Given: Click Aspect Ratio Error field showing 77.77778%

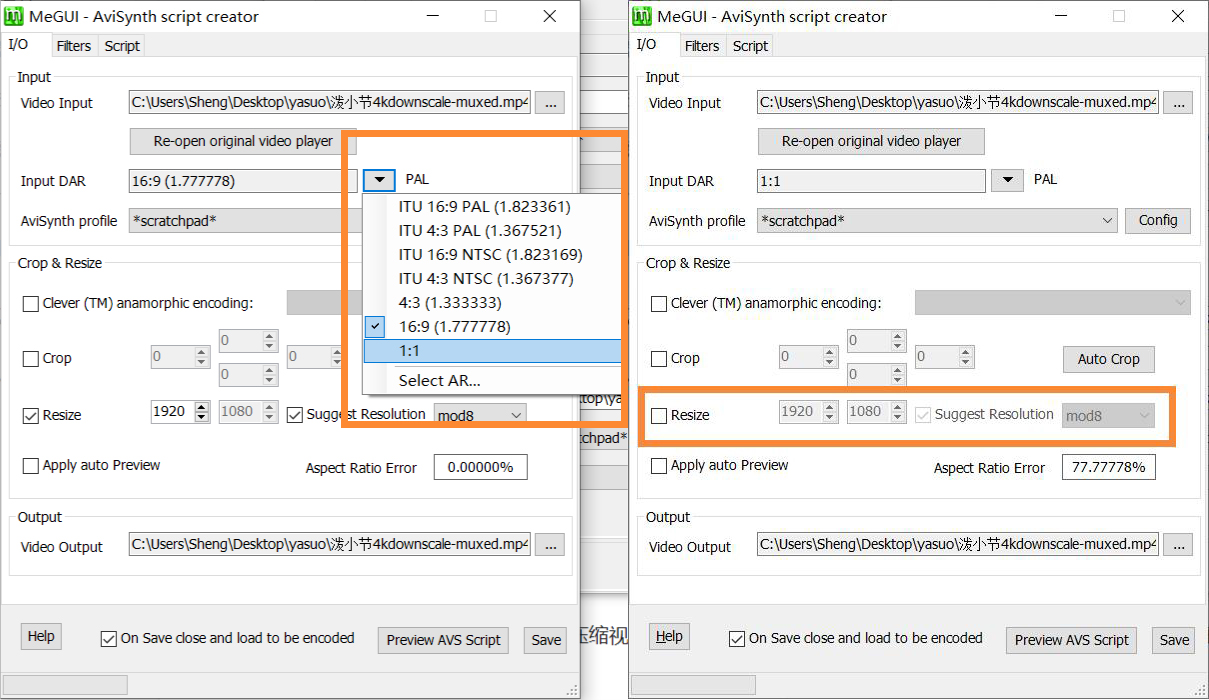Looking at the screenshot, I should pos(1108,467).
